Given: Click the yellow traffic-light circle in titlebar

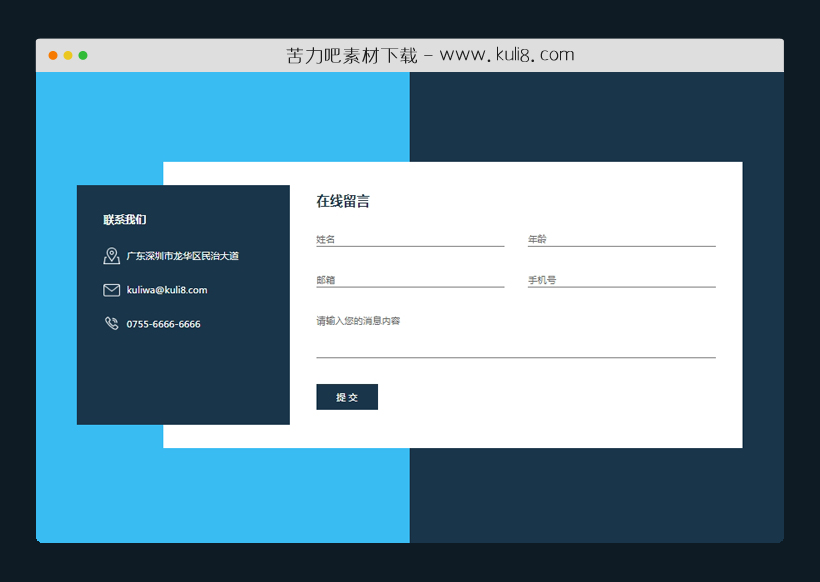Looking at the screenshot, I should (68, 55).
